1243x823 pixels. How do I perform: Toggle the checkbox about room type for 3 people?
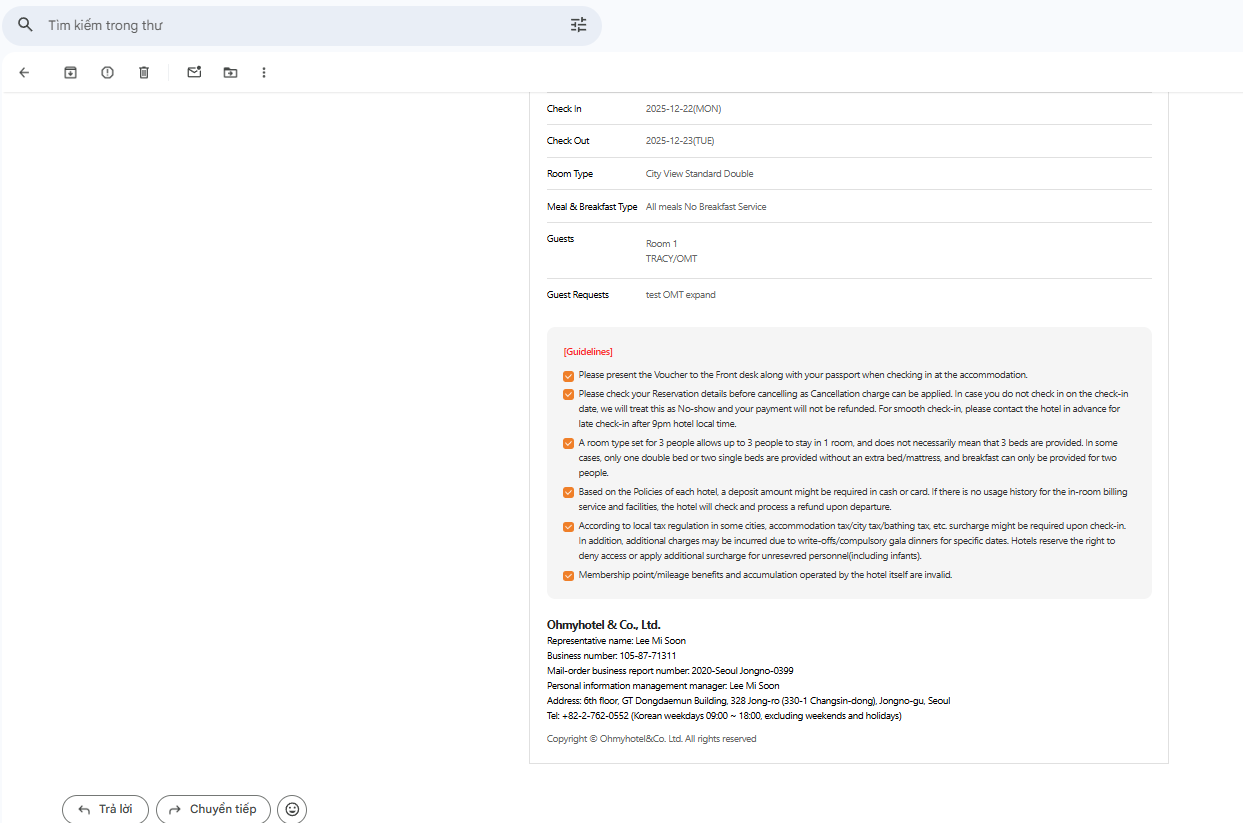568,443
